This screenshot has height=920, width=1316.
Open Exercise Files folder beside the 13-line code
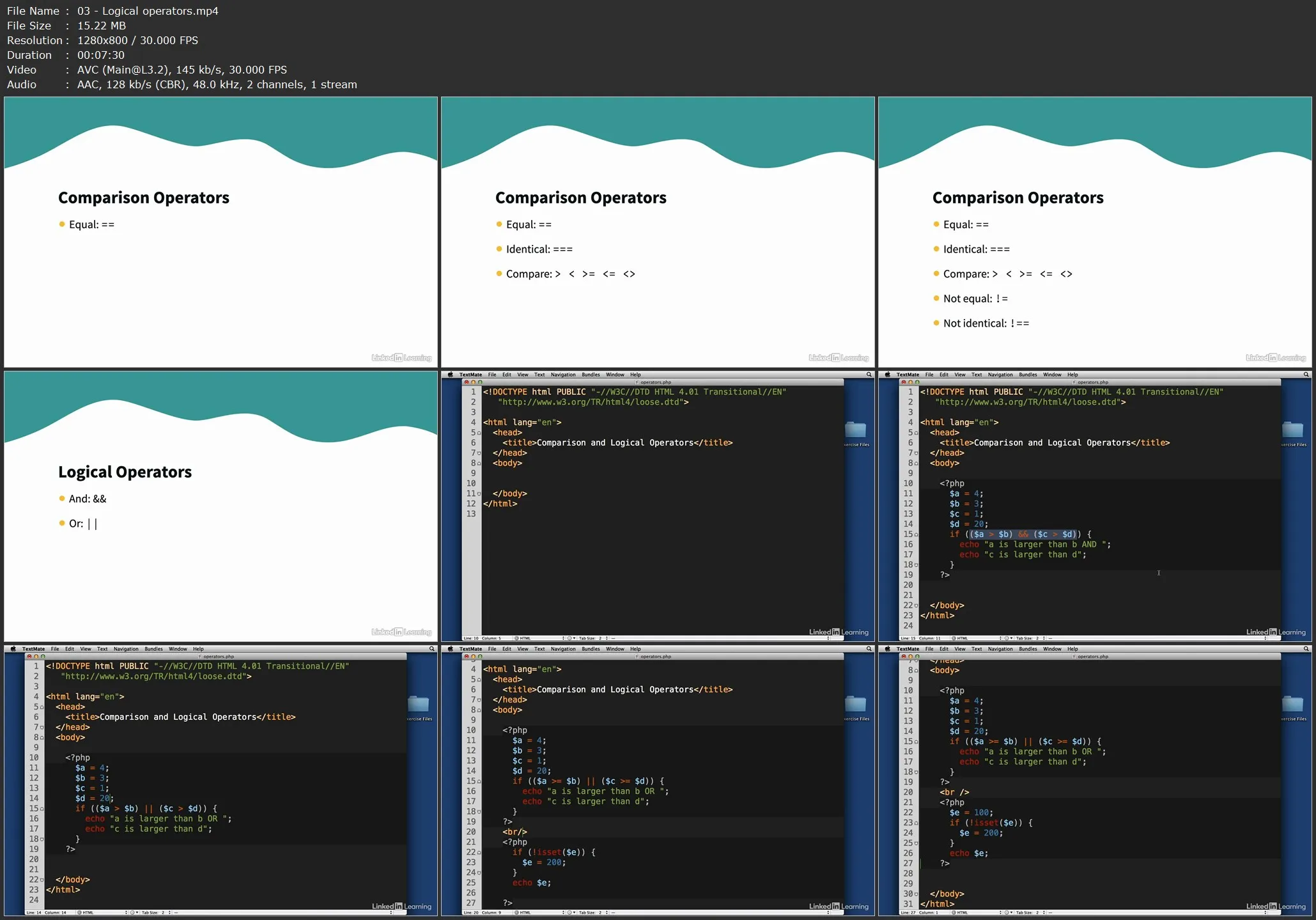855,431
